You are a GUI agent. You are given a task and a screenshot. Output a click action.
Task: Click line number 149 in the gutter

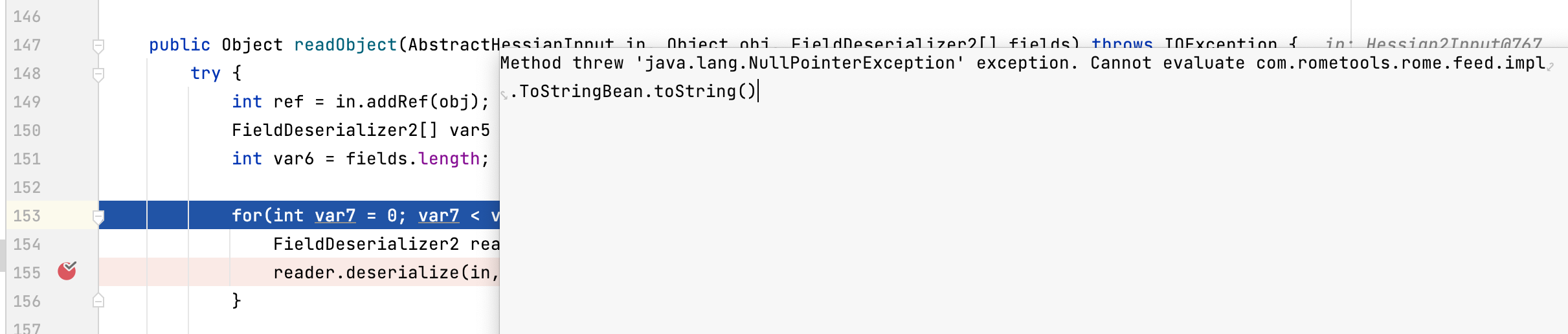[x=27, y=102]
